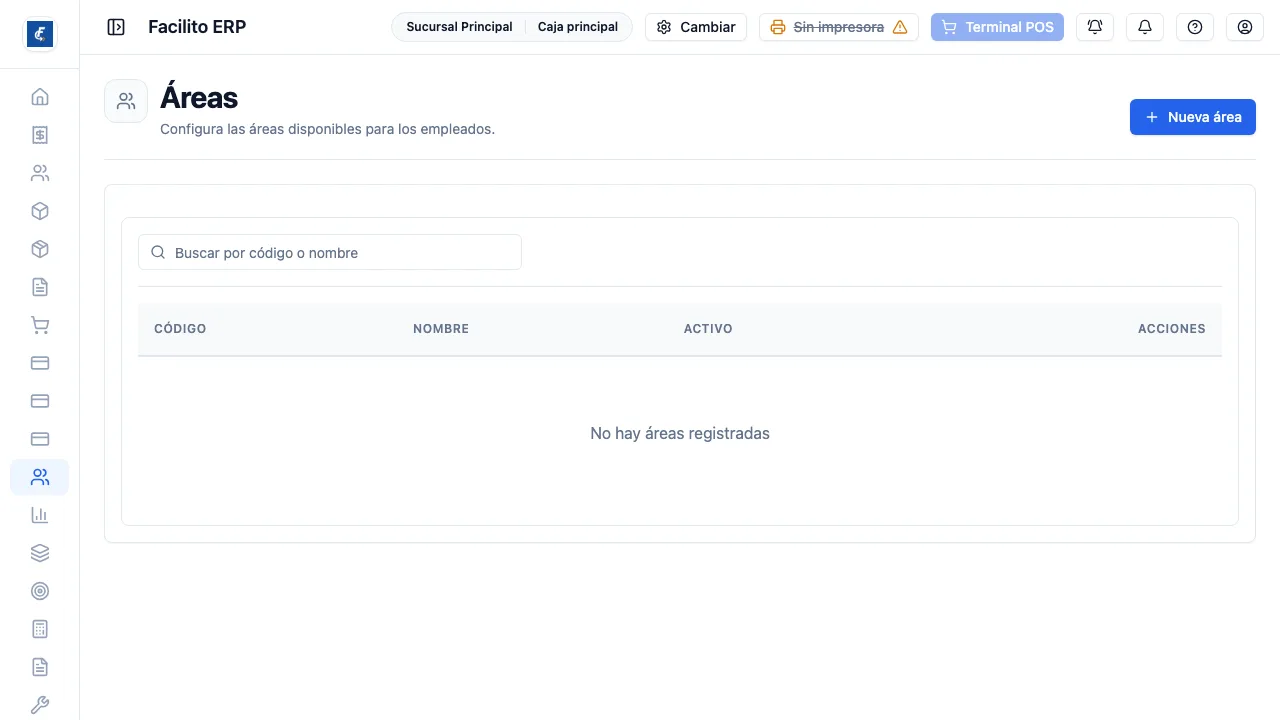
Task: Open the dollar receipt icon in sidebar
Action: click(x=40, y=135)
